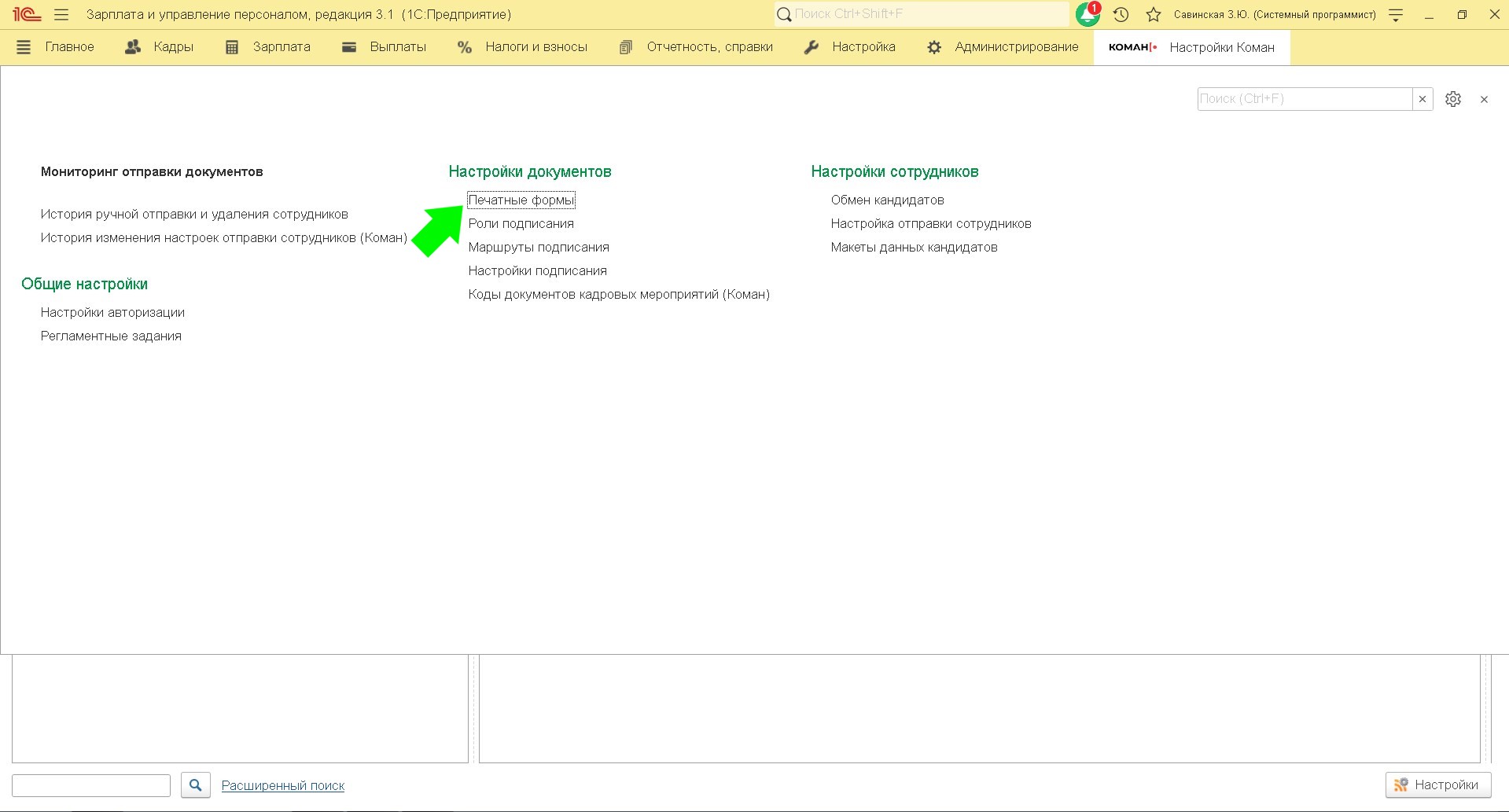Open Маршруты подписания settings
Screen dimensions: 1509x812
tap(539, 248)
